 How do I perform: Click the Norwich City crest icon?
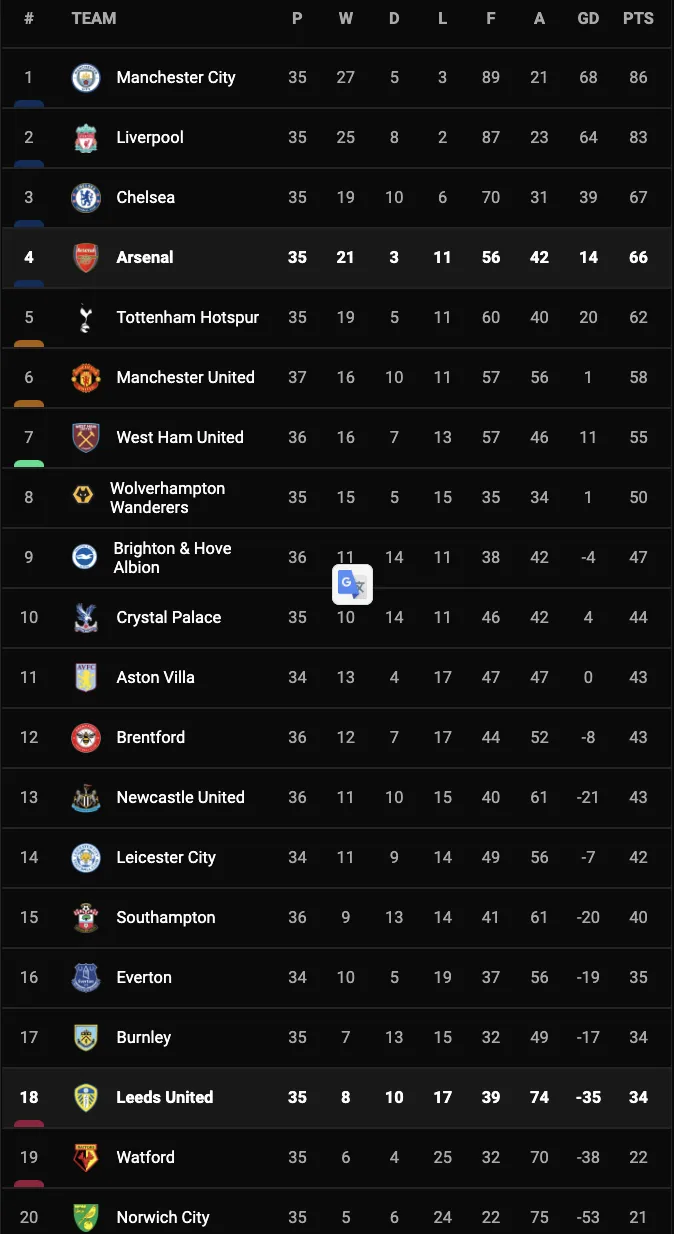[86, 1218]
